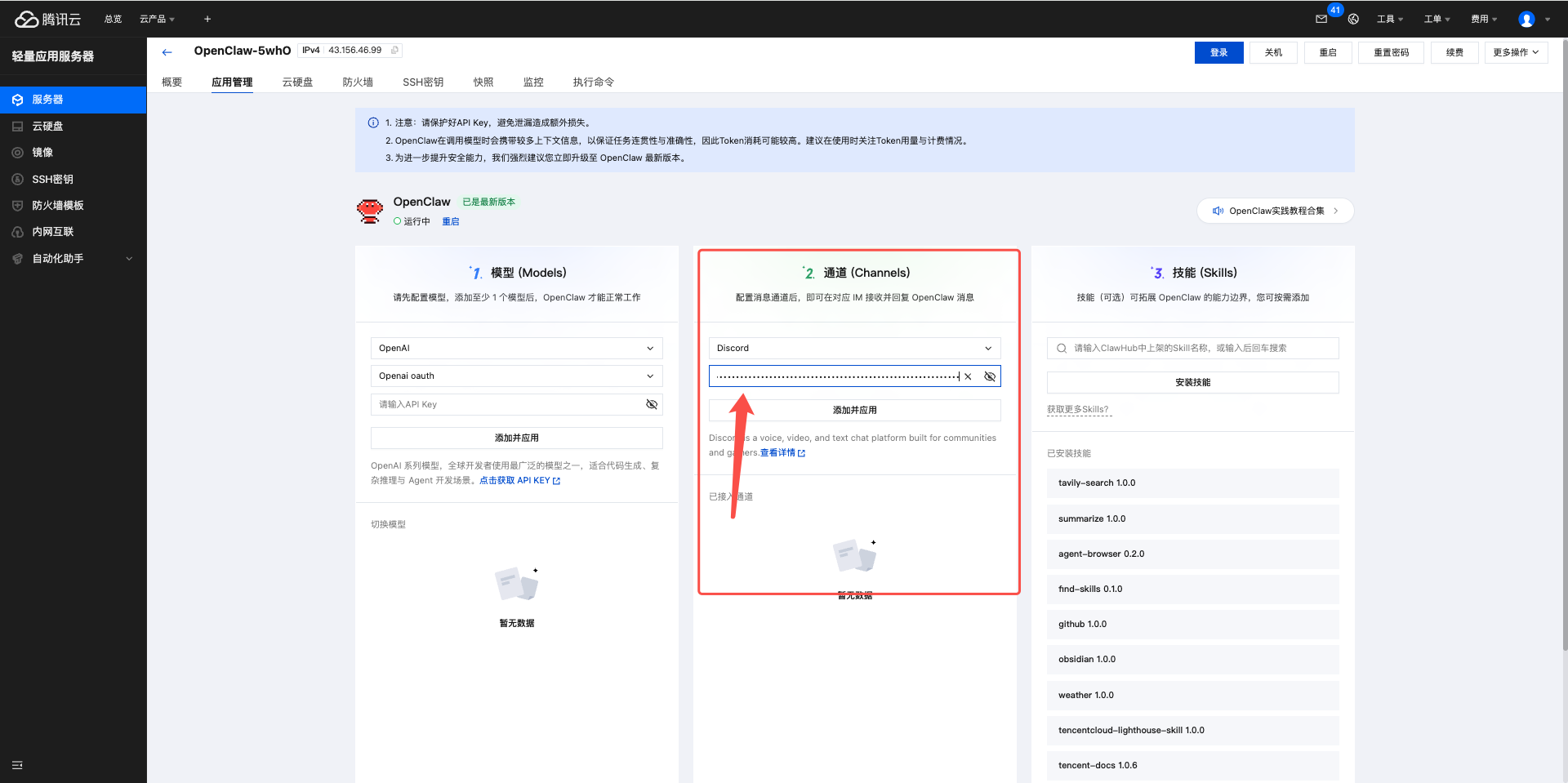The image size is (1568, 783).
Task: Click the user avatar icon
Action: (1526, 19)
